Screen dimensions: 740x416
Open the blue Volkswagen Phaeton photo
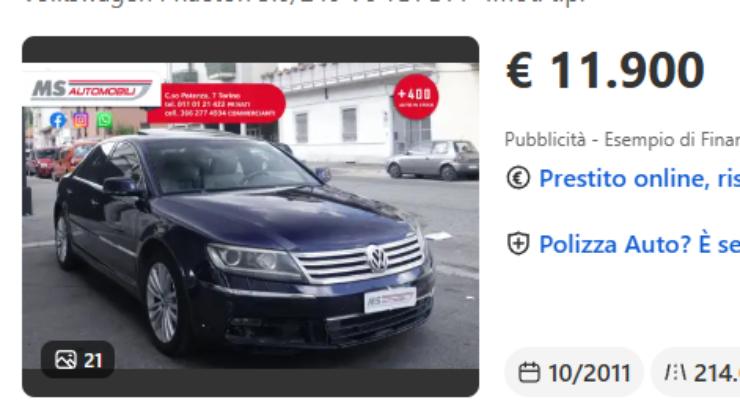251,216
